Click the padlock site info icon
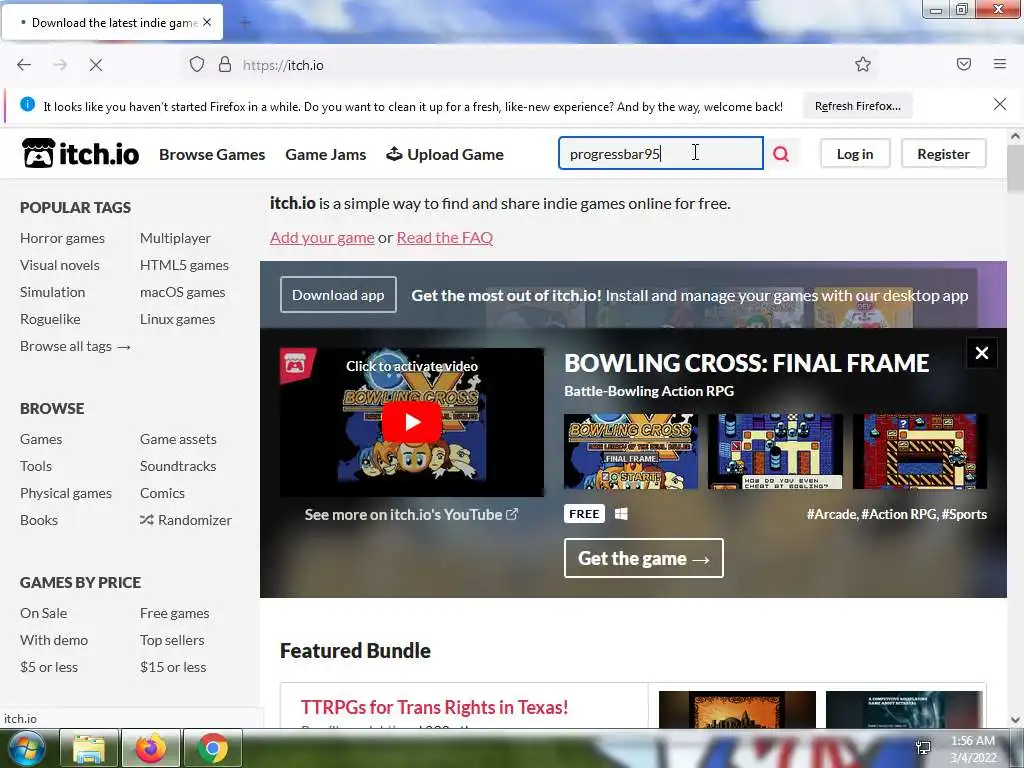This screenshot has width=1024, height=768. [225, 65]
